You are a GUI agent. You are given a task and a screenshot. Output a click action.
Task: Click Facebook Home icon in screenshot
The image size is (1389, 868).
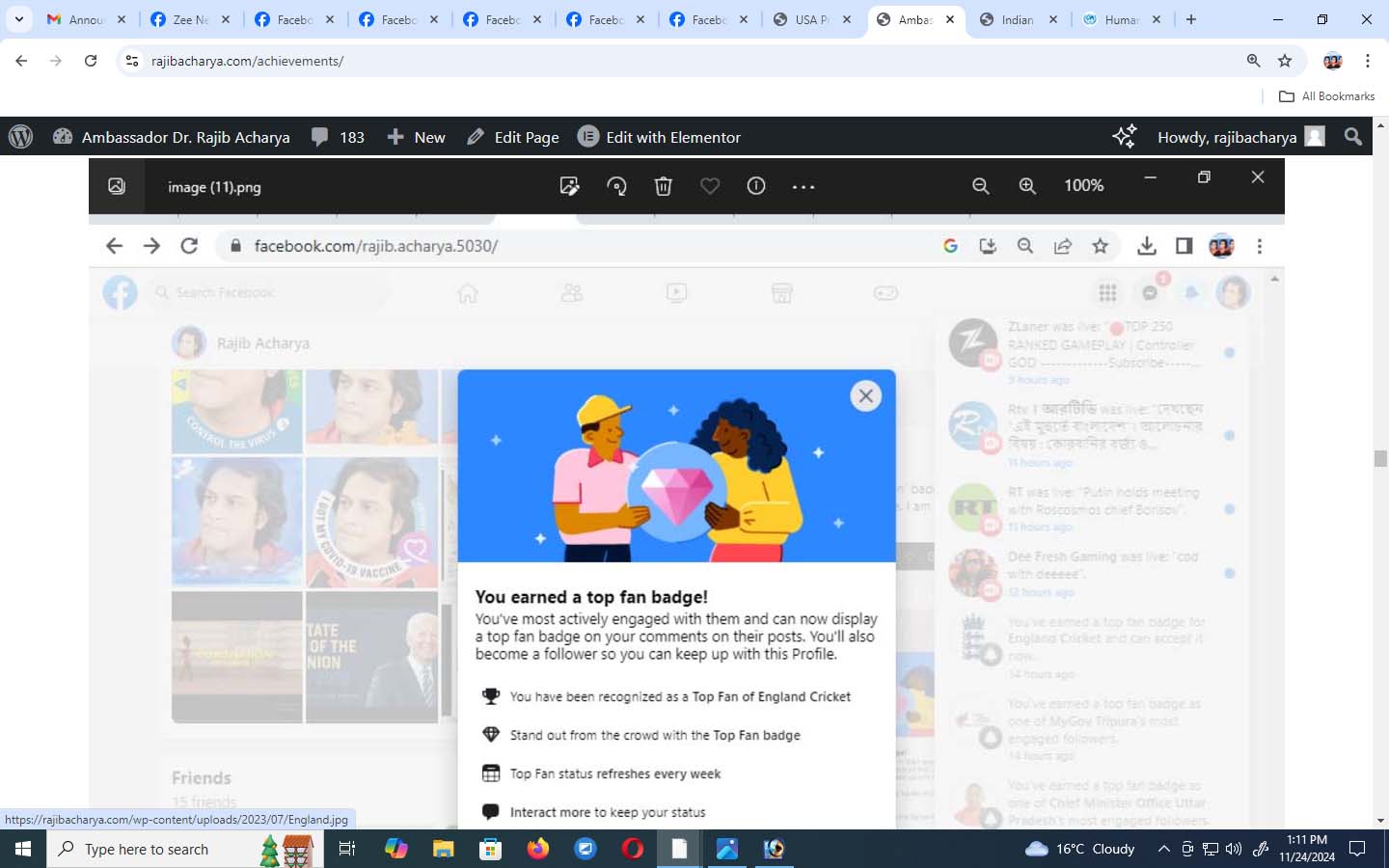coord(468,292)
